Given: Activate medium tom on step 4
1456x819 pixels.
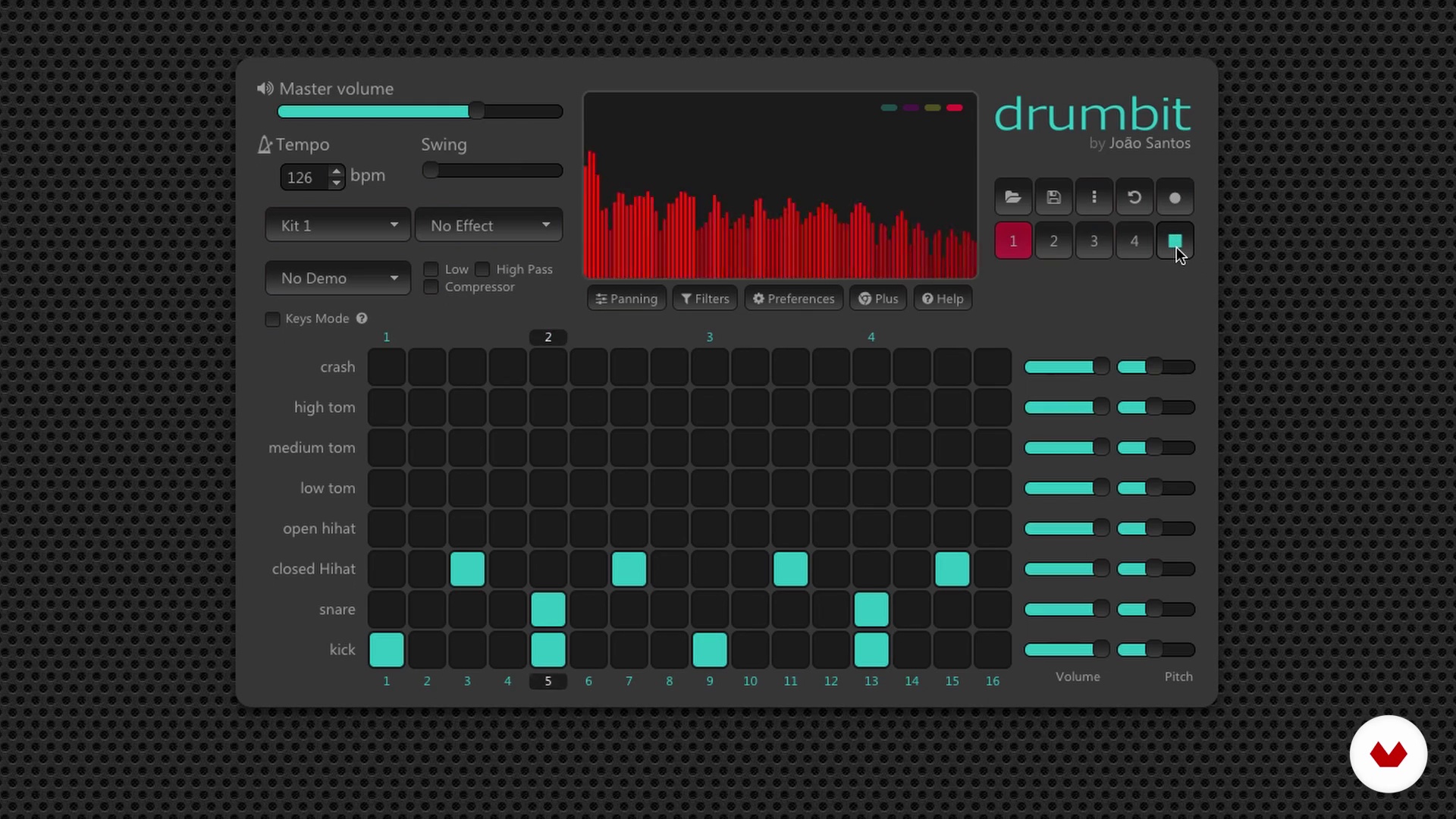Looking at the screenshot, I should pyautogui.click(x=507, y=447).
